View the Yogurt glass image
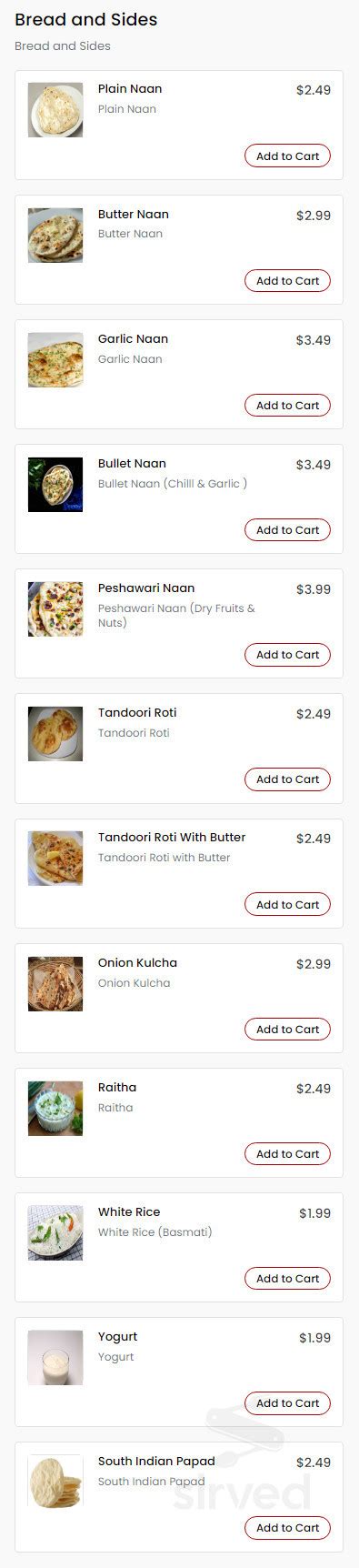This screenshot has height=1568, width=359. point(55,1358)
